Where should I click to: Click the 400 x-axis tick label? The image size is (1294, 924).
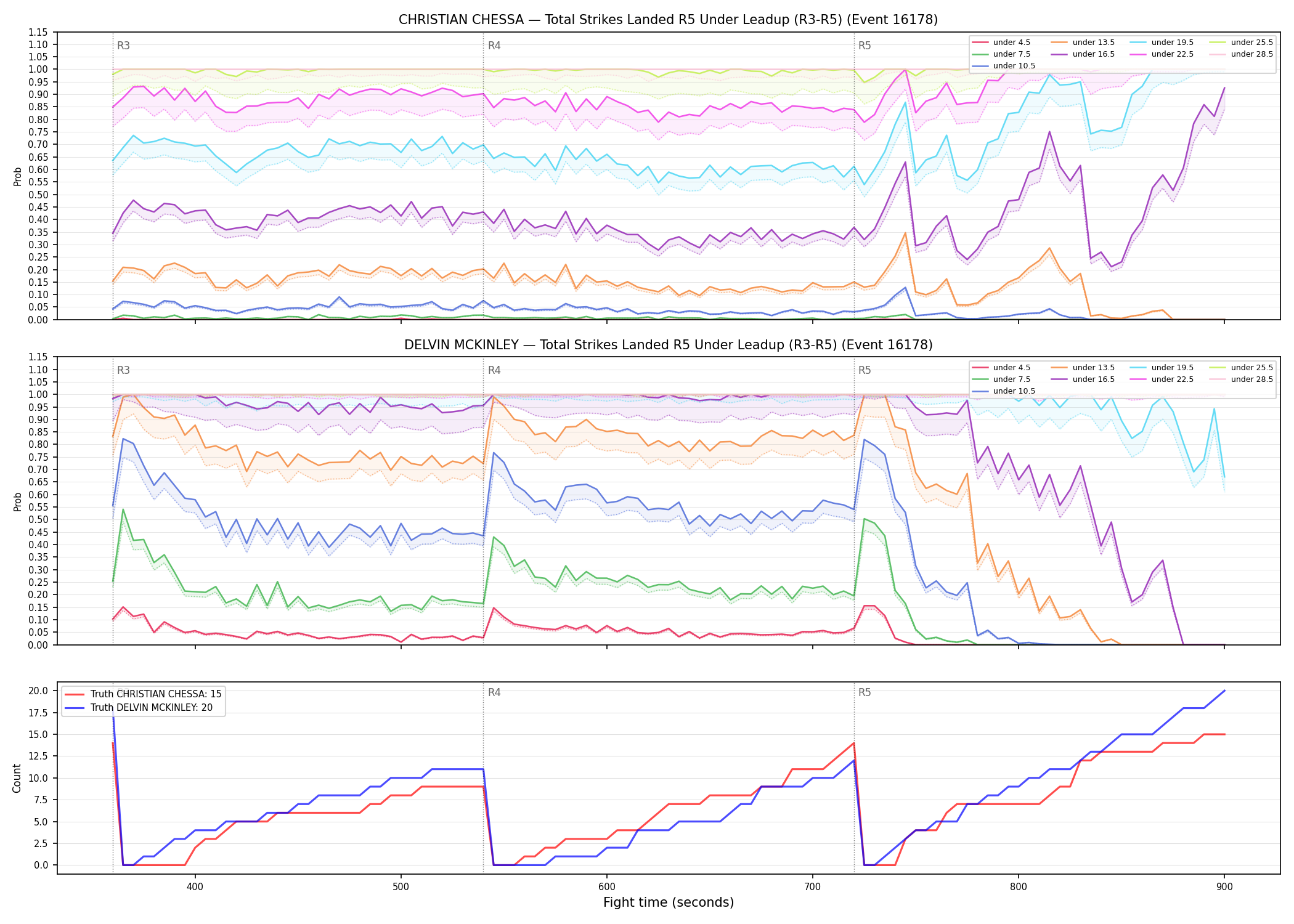pyautogui.click(x=195, y=886)
